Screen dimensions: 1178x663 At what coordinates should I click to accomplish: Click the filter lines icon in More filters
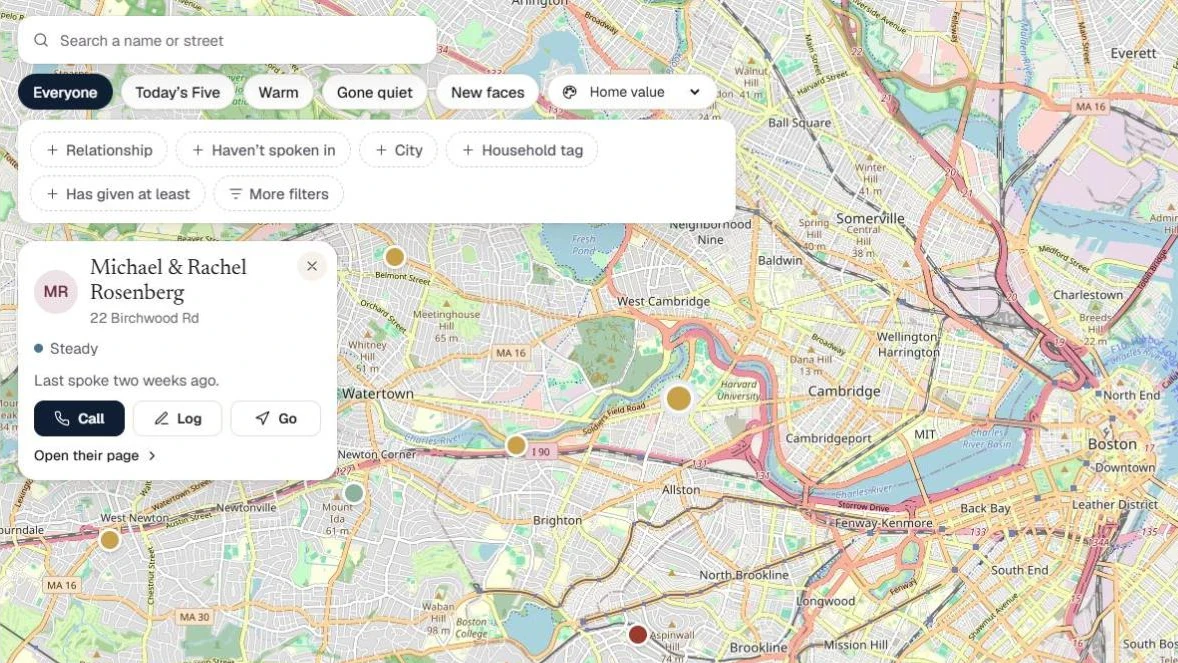coord(235,194)
